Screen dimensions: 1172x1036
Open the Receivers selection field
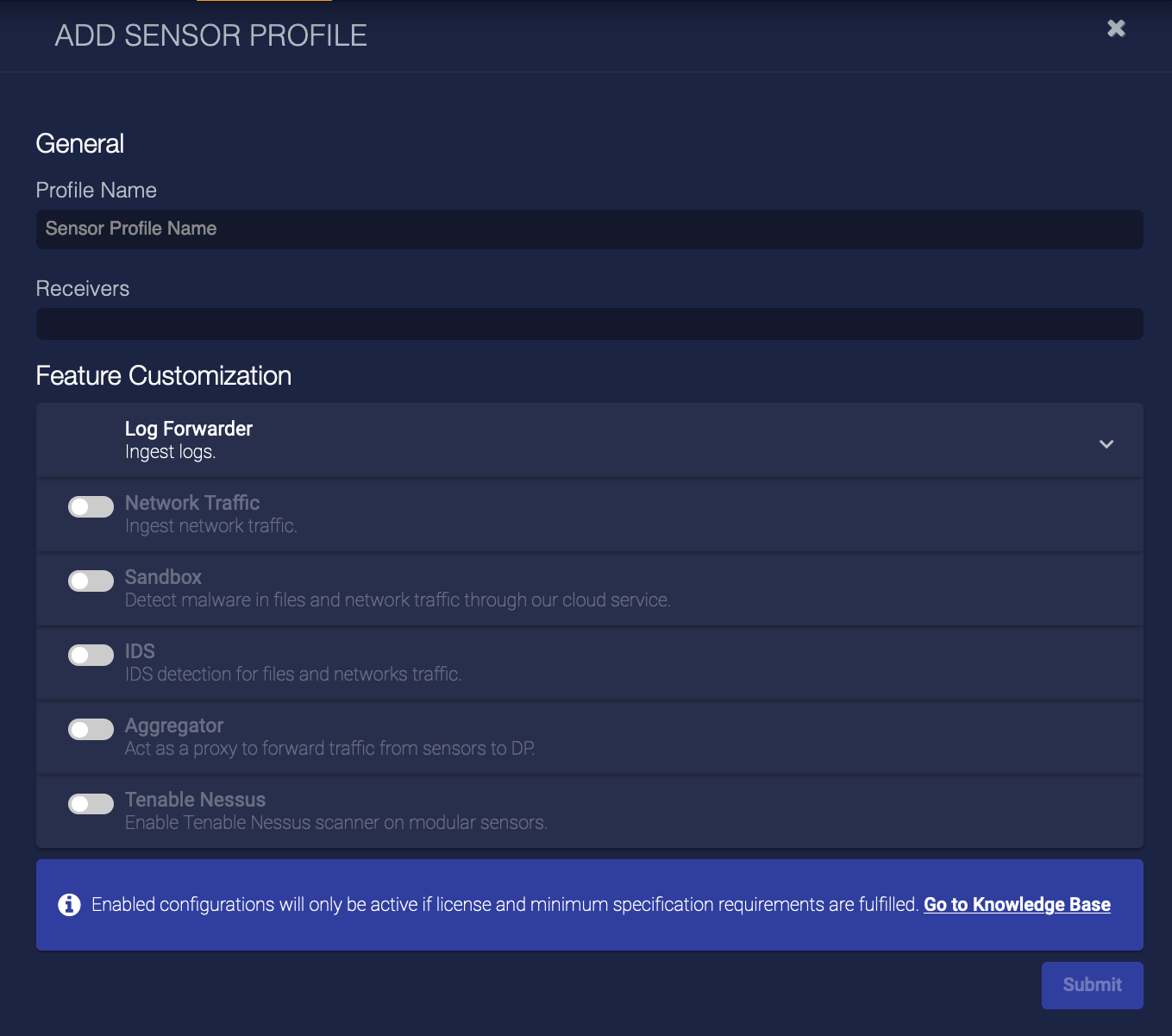click(x=589, y=323)
